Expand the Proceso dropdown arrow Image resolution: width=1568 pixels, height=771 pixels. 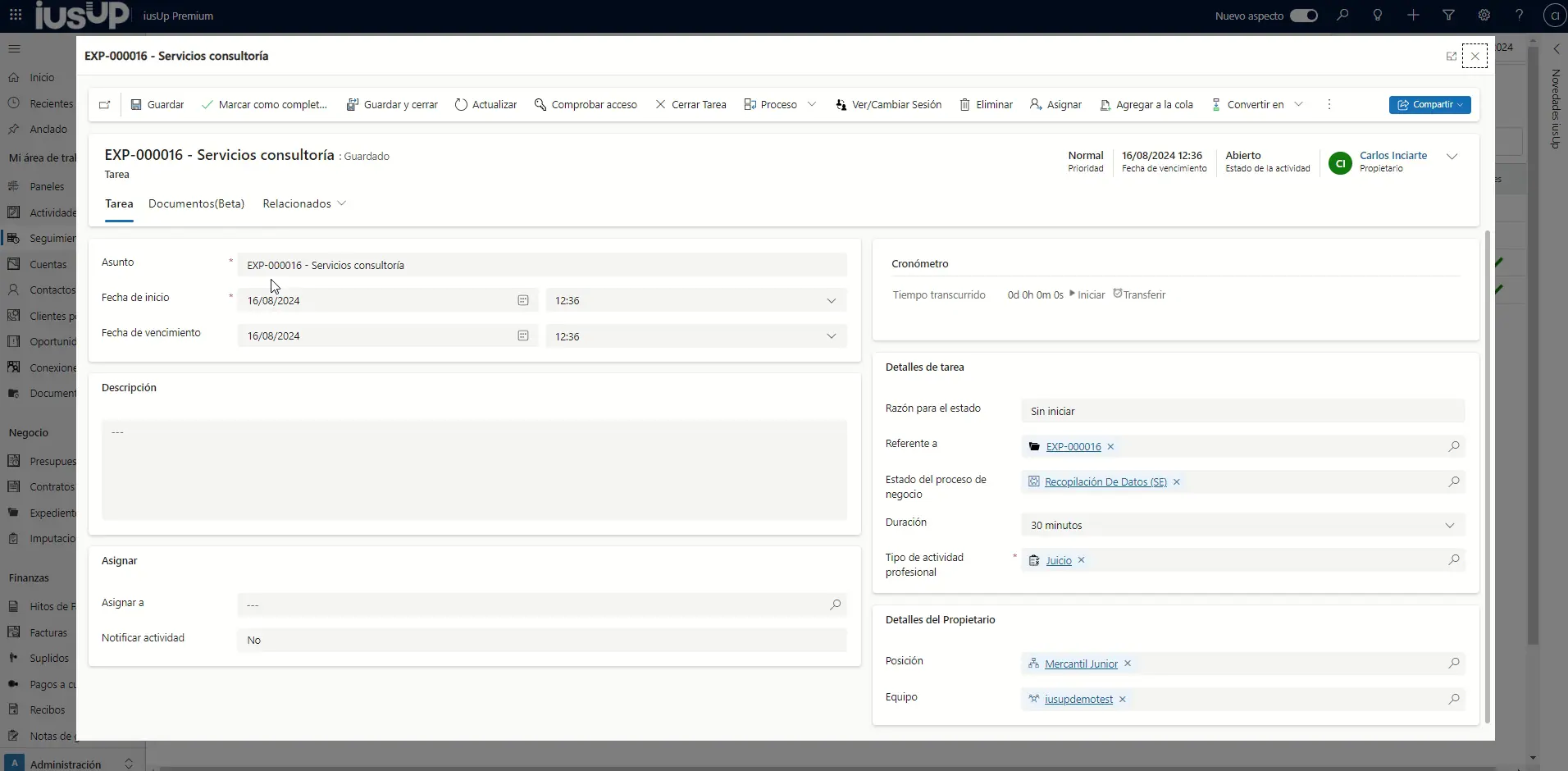(812, 105)
